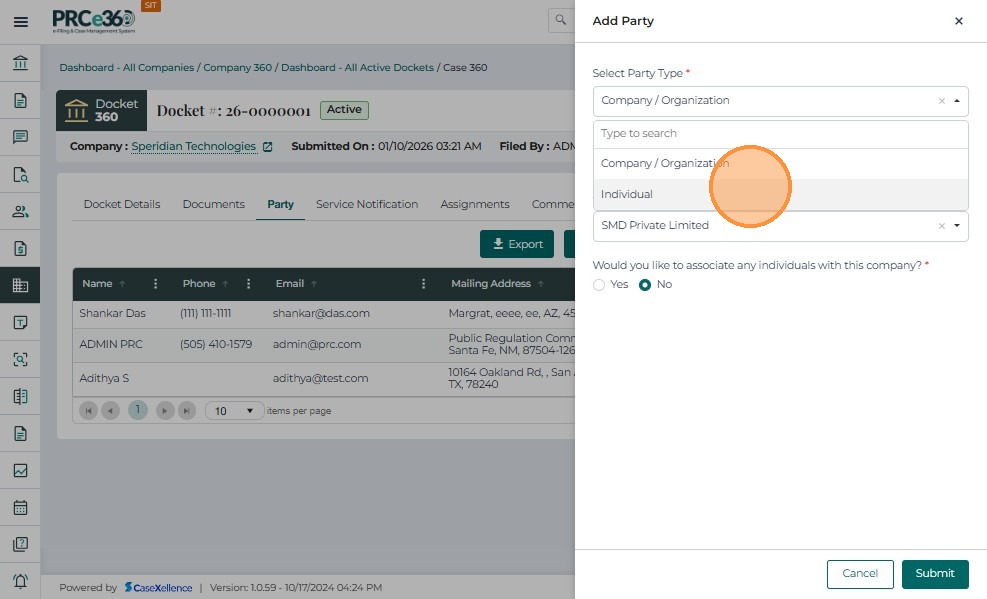Screen dimensions: 987x599
Task: Open the hamburger navigation menu
Action: [20, 21]
